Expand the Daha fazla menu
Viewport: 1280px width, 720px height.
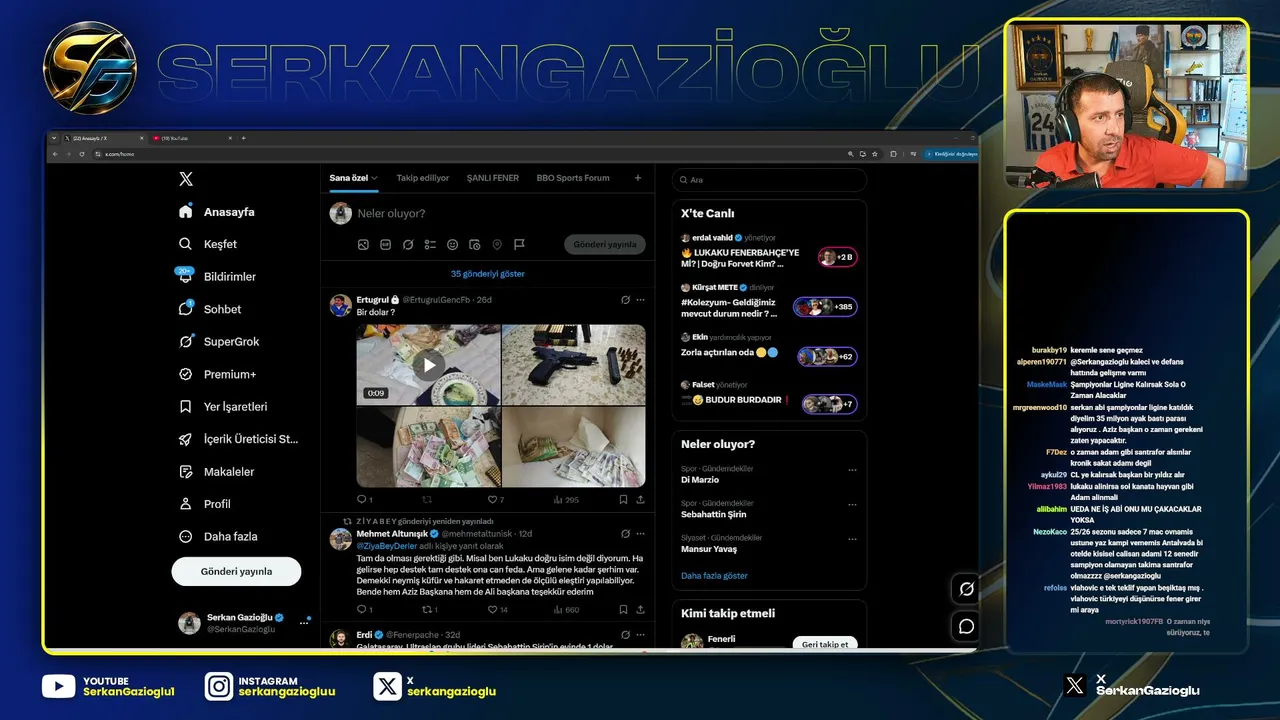tap(218, 537)
